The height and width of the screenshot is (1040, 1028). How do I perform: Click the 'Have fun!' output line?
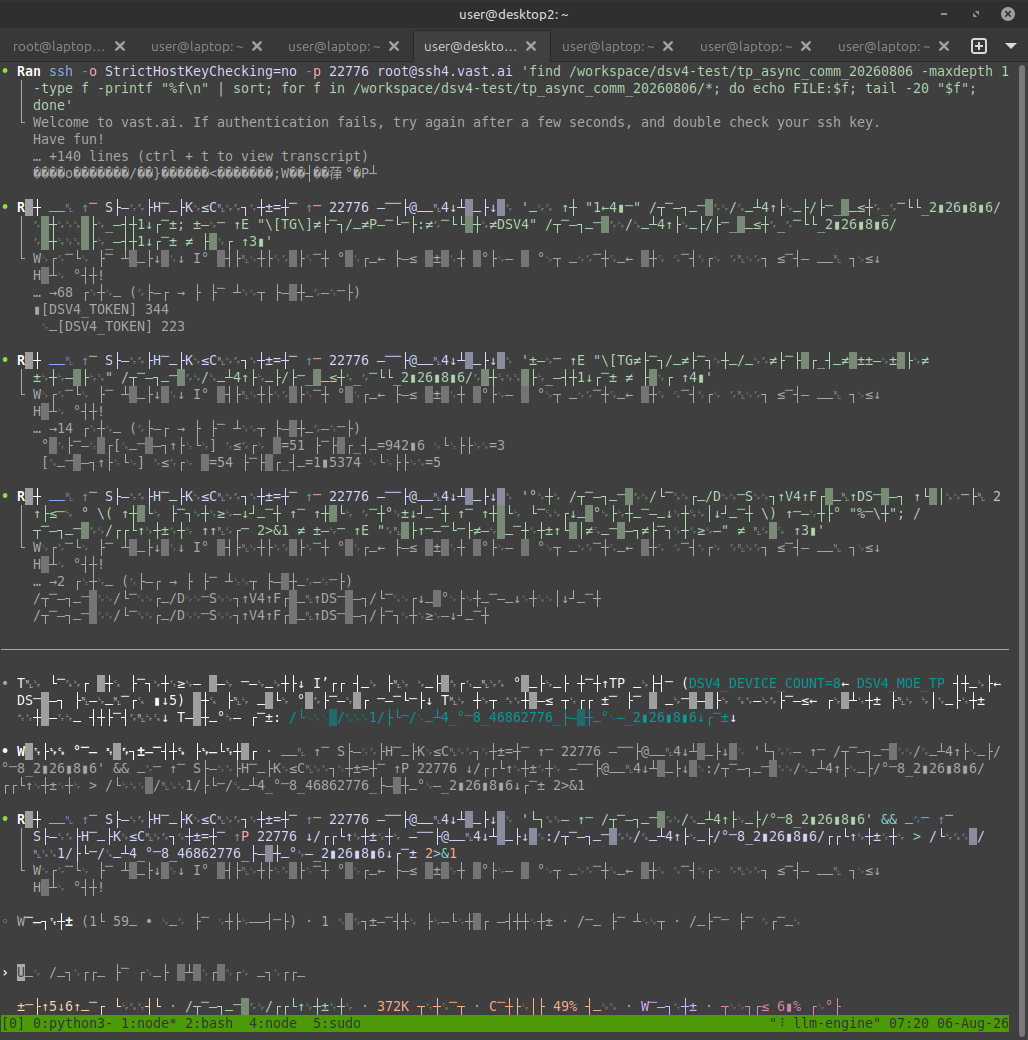point(68,139)
